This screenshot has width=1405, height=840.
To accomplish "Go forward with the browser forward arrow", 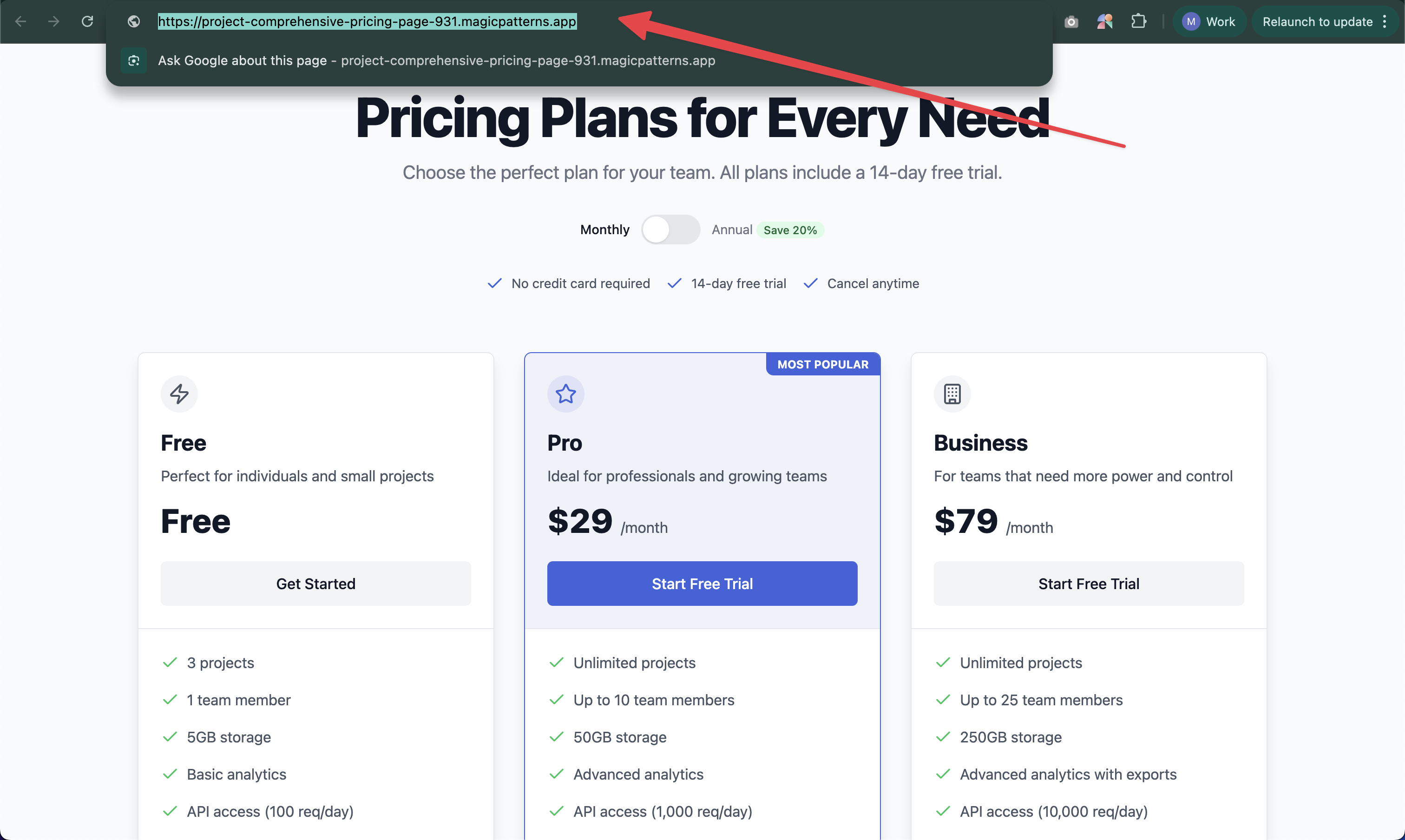I will [54, 21].
